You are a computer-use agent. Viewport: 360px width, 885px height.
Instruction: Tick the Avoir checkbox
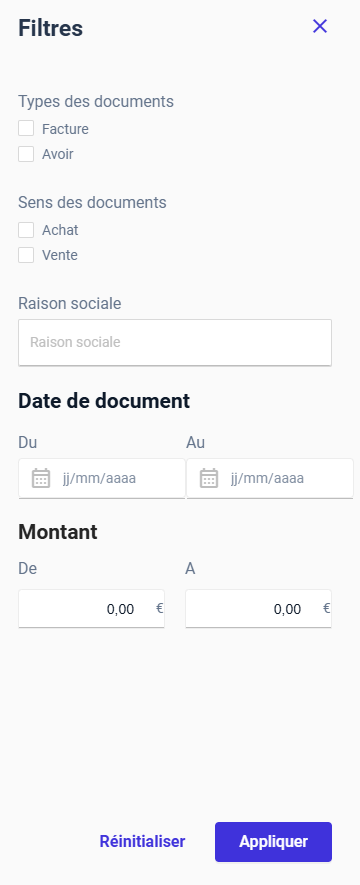[26, 154]
